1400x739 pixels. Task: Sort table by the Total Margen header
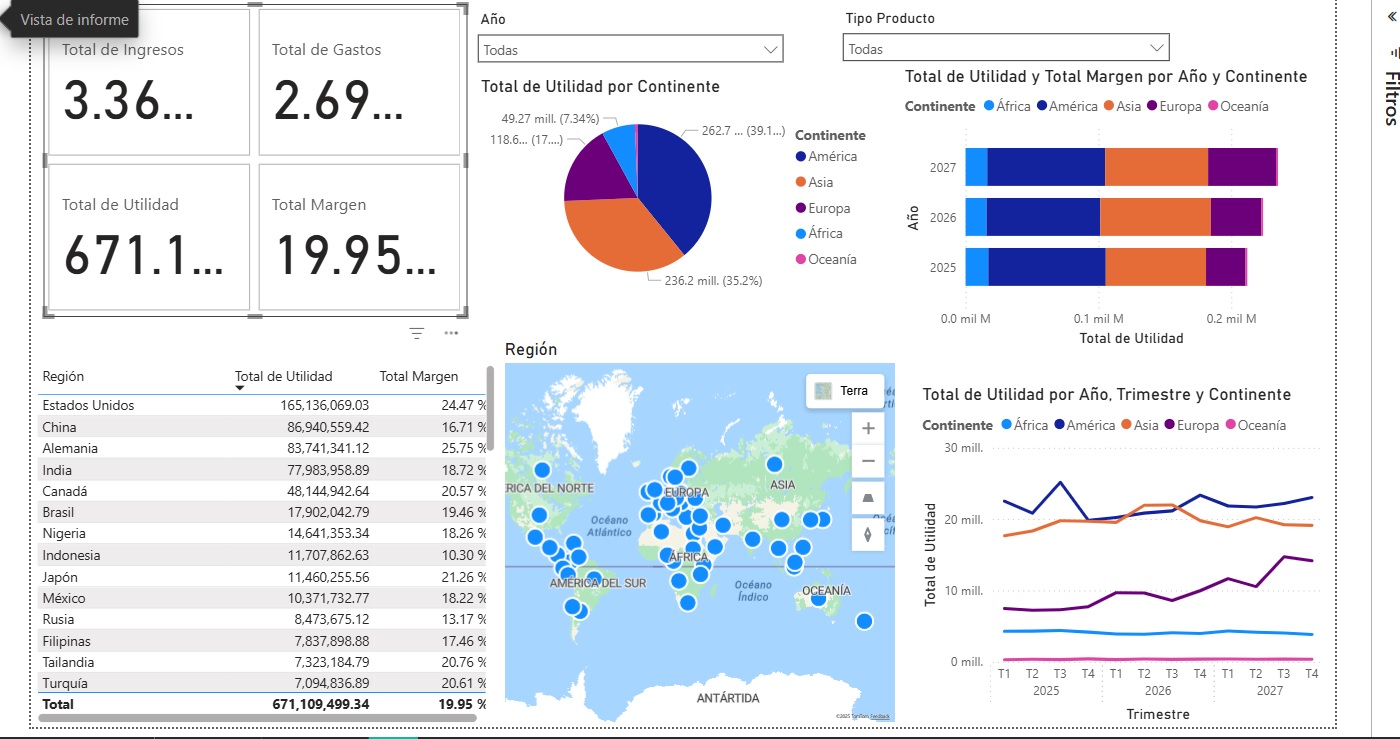(418, 377)
